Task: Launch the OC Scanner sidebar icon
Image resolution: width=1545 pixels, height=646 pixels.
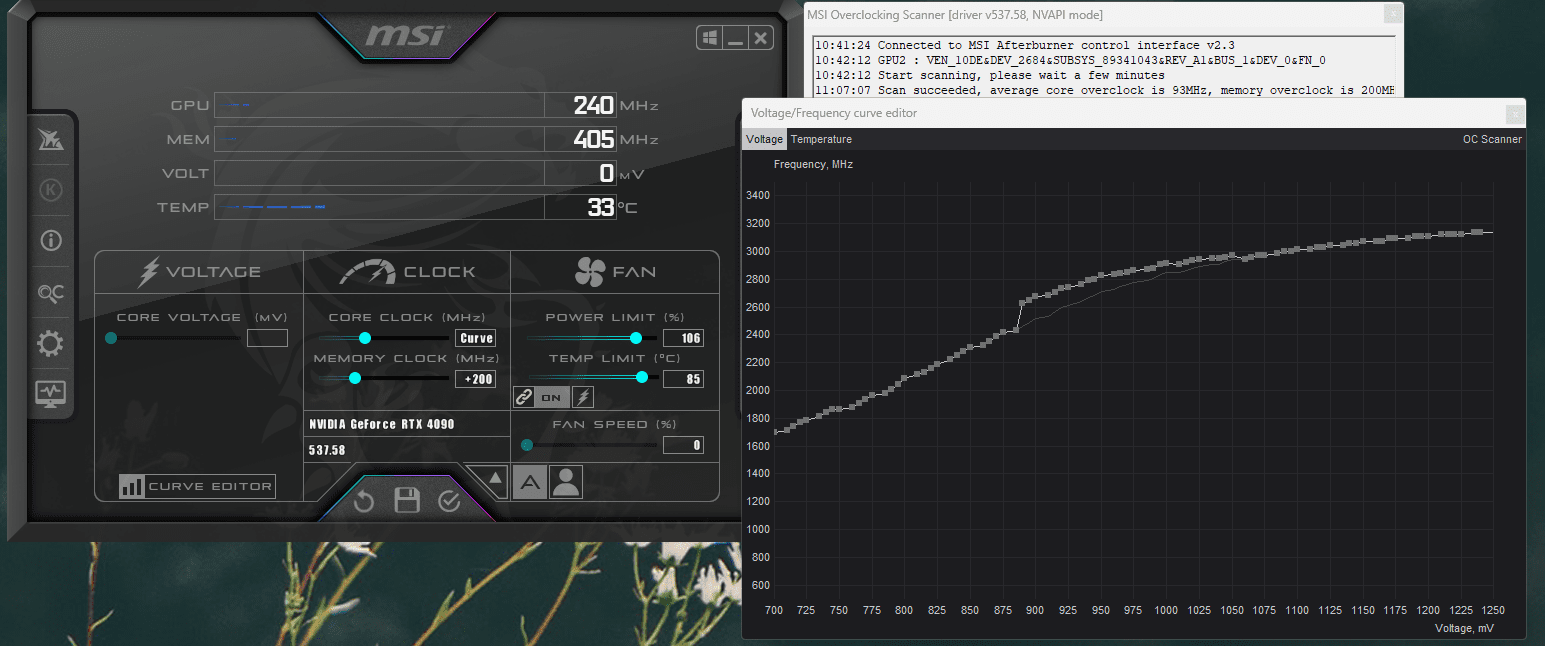Action: click(50, 293)
